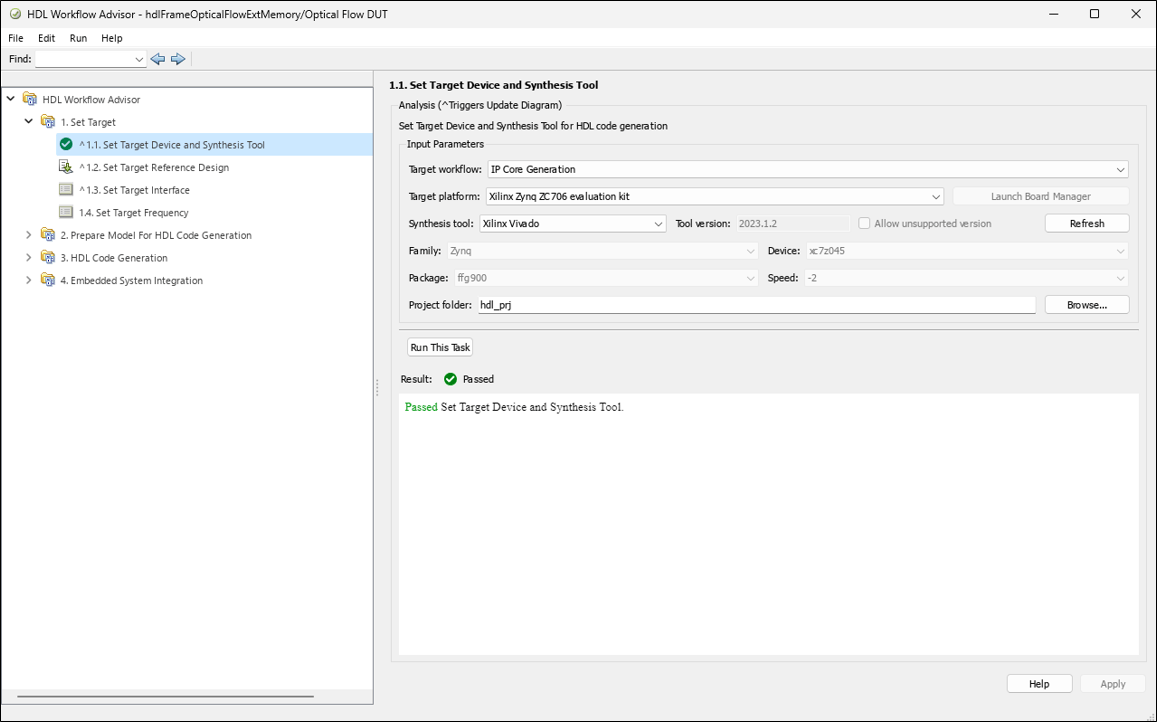Click the panel splitter grip handle

tap(377, 387)
